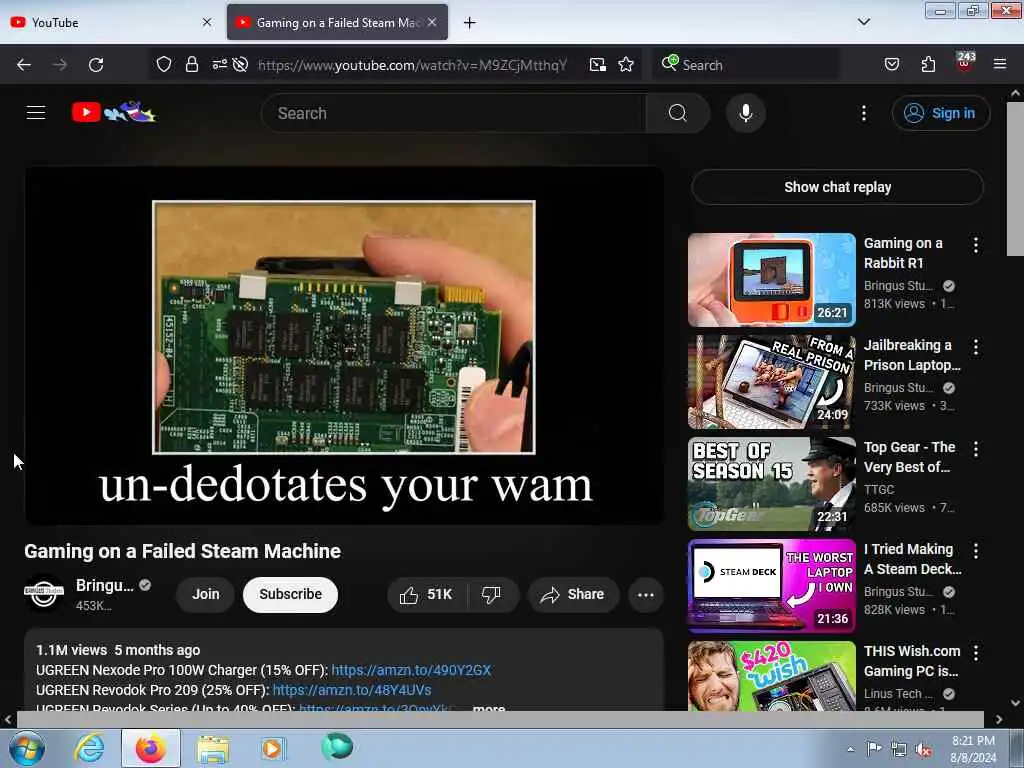Click the vertical page scrollbar thumb

click(x=1015, y=178)
